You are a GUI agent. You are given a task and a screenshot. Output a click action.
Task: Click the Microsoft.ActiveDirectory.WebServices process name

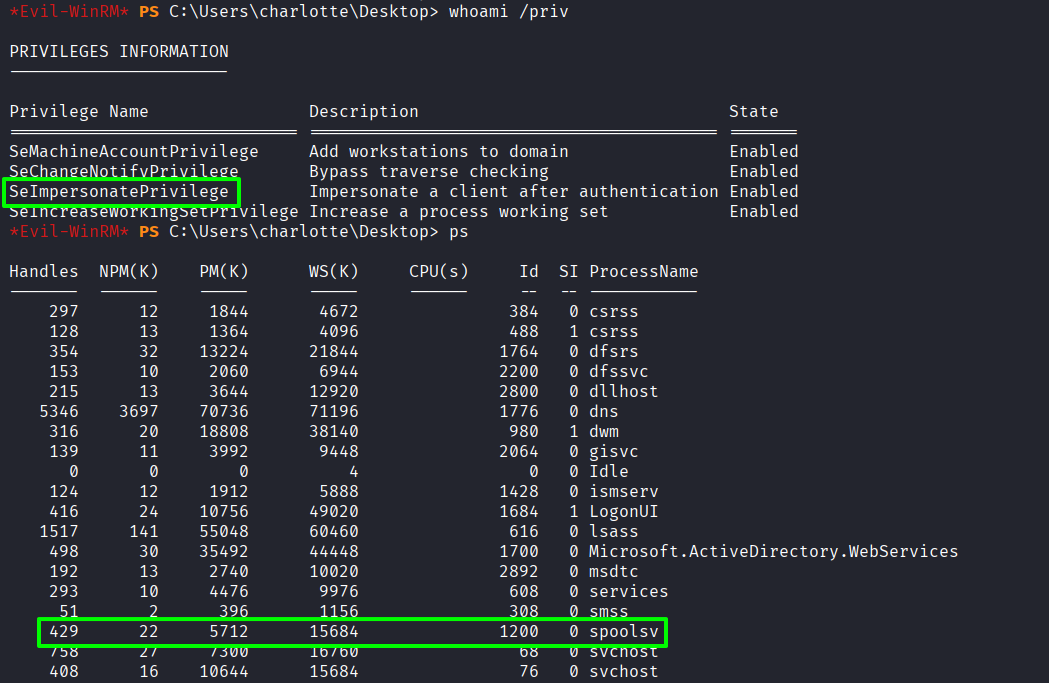pyautogui.click(x=773, y=551)
